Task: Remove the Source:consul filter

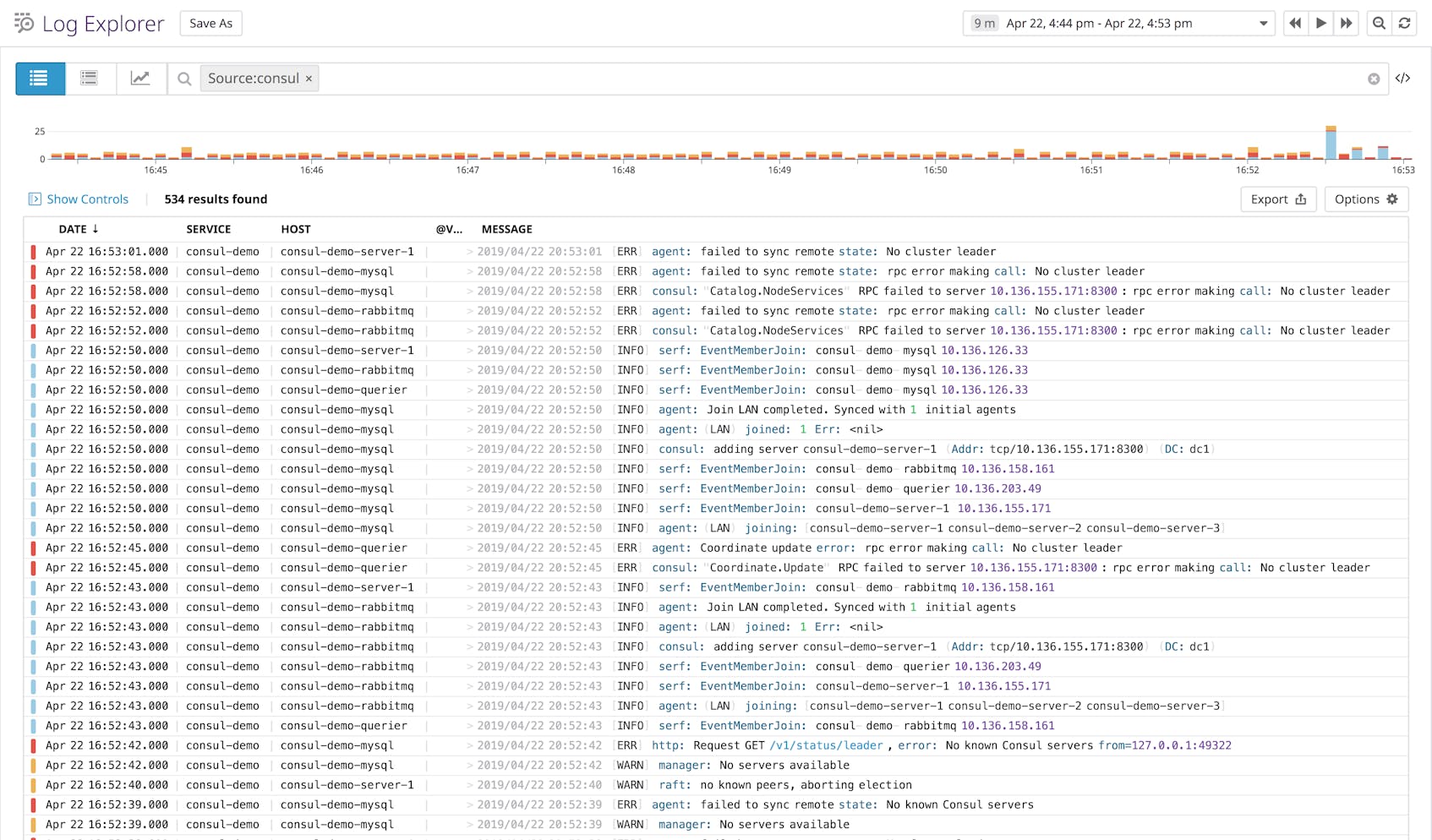Action: pyautogui.click(x=309, y=78)
